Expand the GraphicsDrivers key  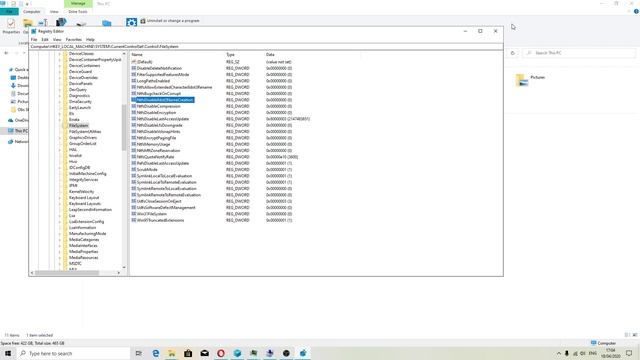pyautogui.click(x=60, y=138)
